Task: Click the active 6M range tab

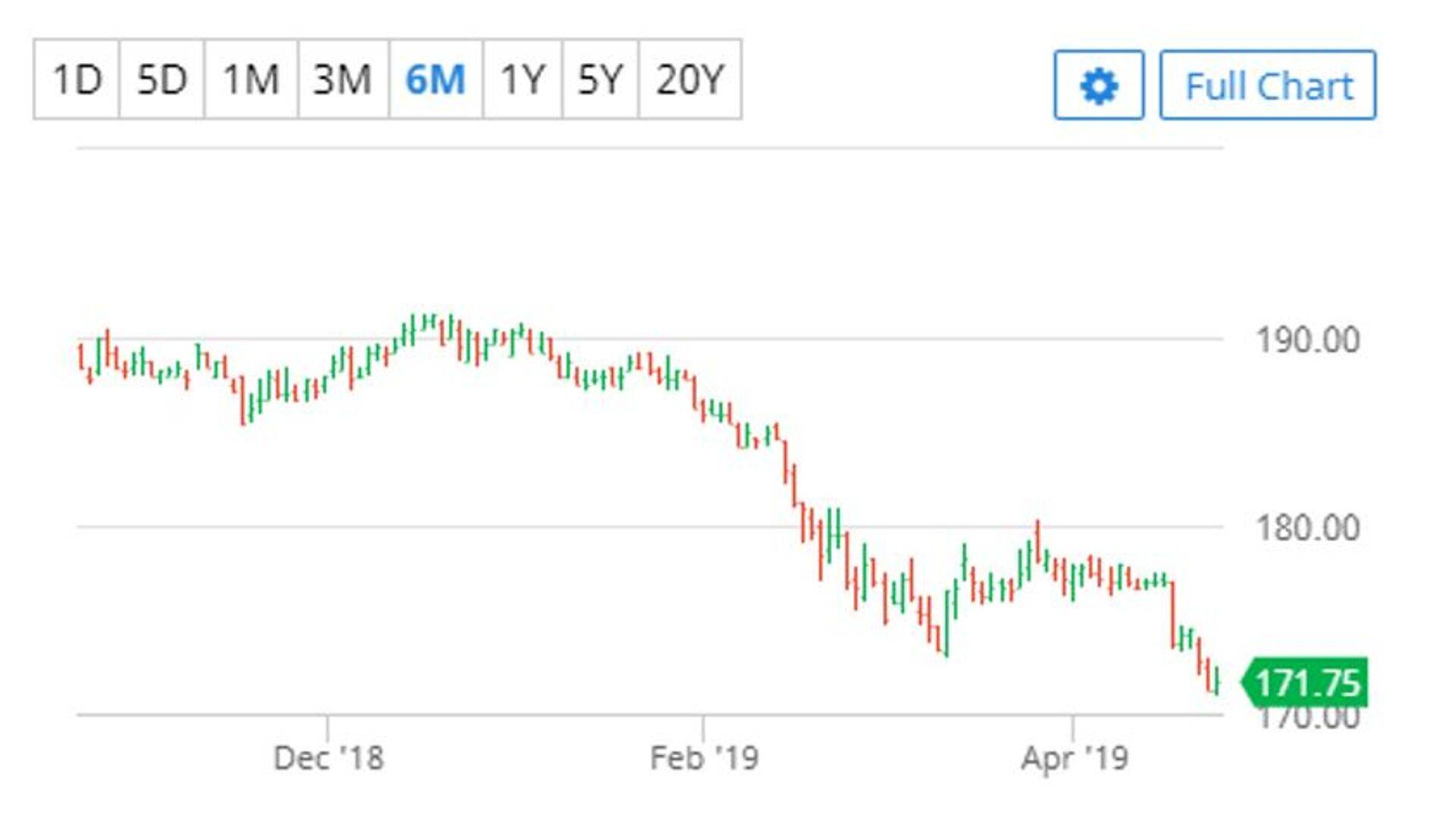Action: point(435,80)
